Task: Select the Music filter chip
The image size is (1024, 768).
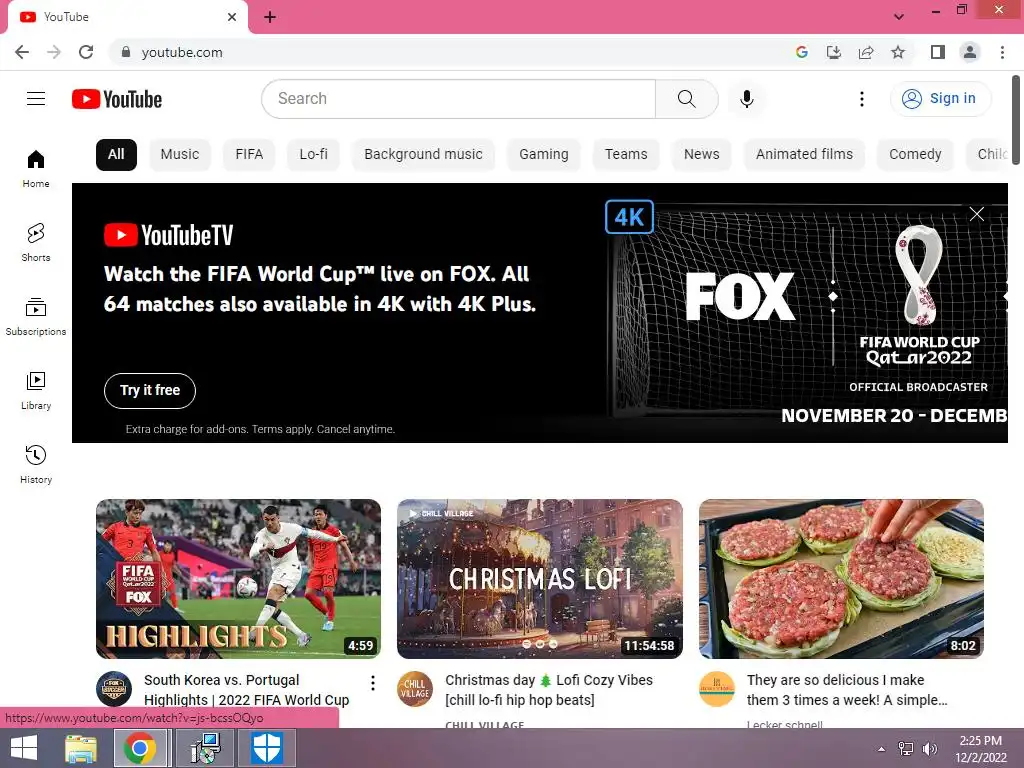Action: (x=180, y=155)
